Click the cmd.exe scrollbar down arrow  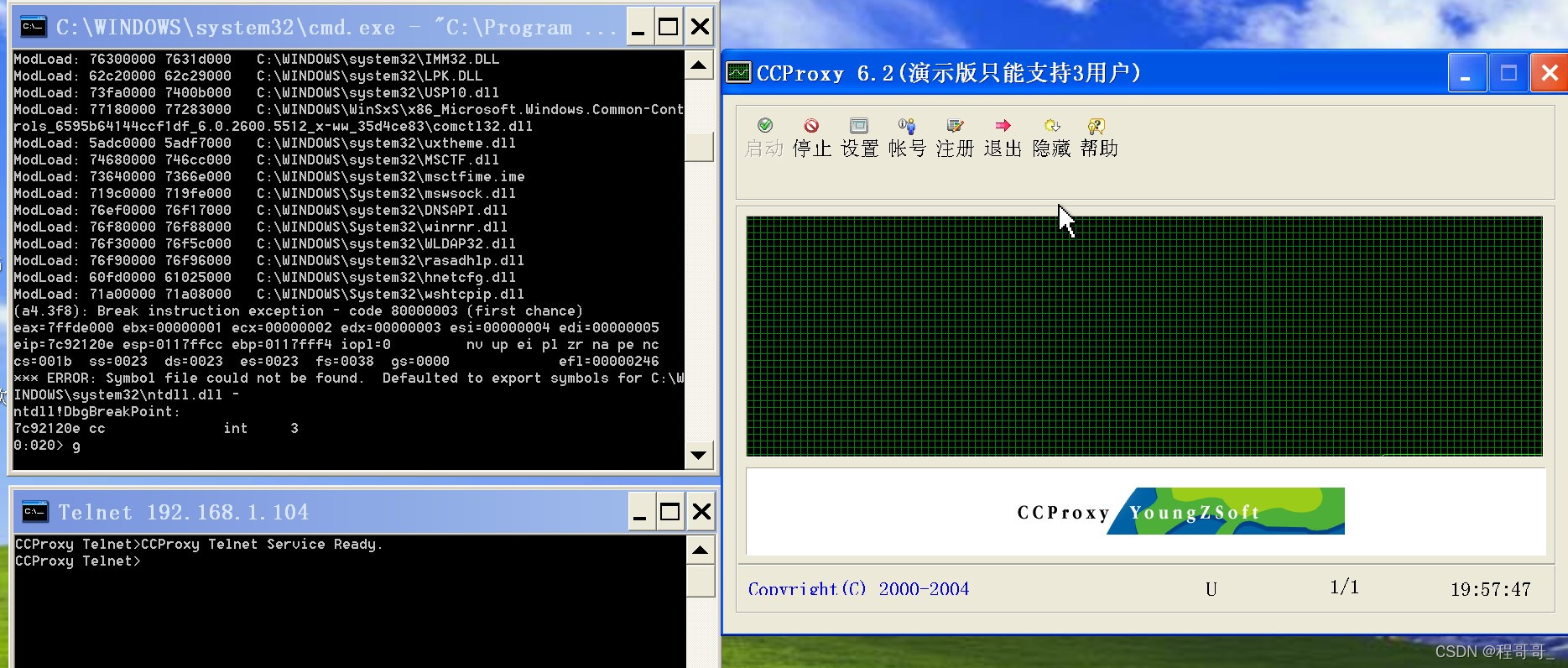click(699, 456)
